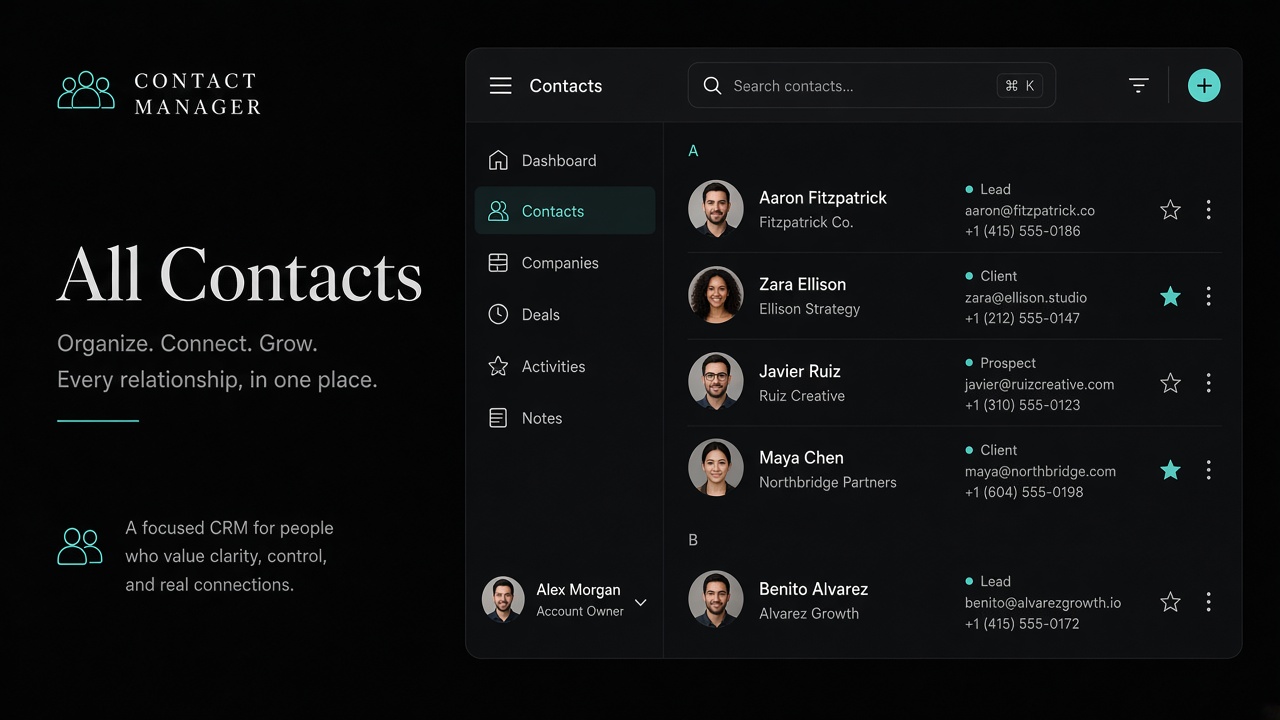1280x720 pixels.
Task: Click the Maya Chen contact name
Action: pyautogui.click(x=801, y=458)
